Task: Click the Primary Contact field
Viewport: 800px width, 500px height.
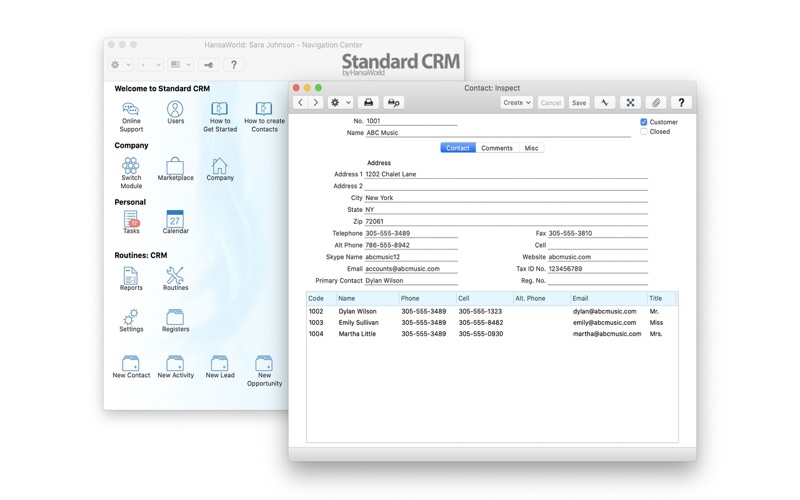Action: 411,281
